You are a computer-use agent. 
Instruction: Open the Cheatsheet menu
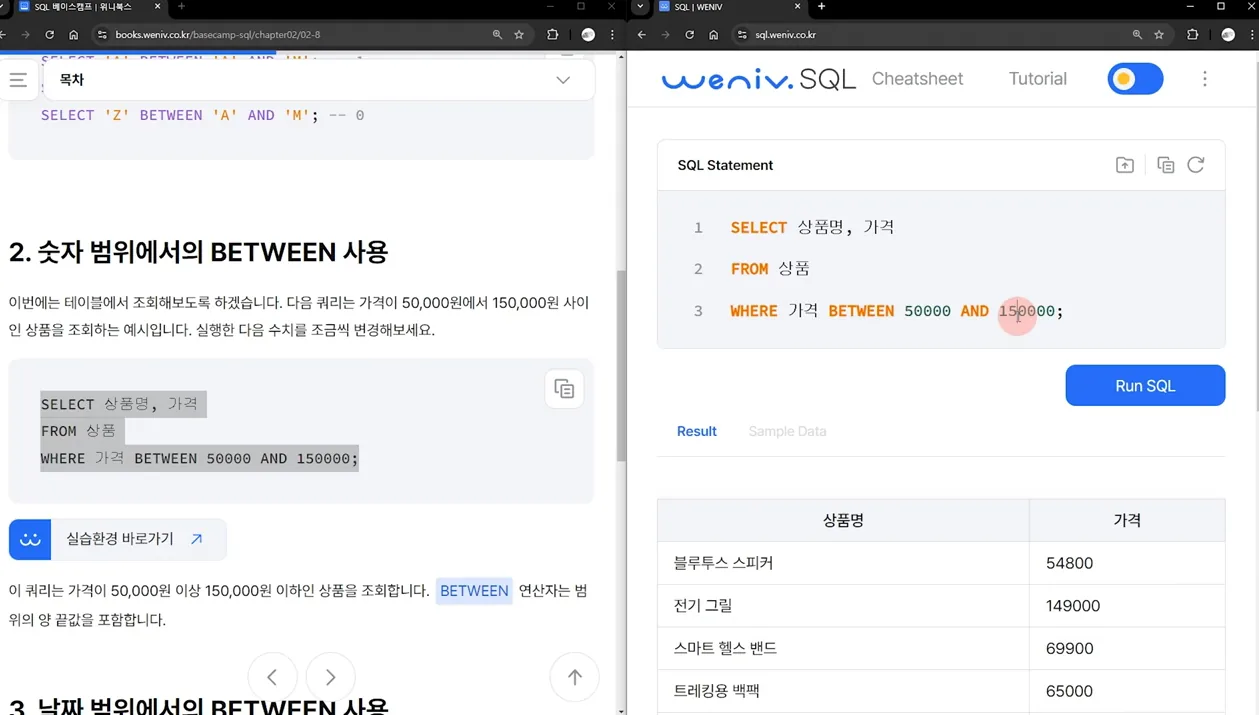coord(917,79)
